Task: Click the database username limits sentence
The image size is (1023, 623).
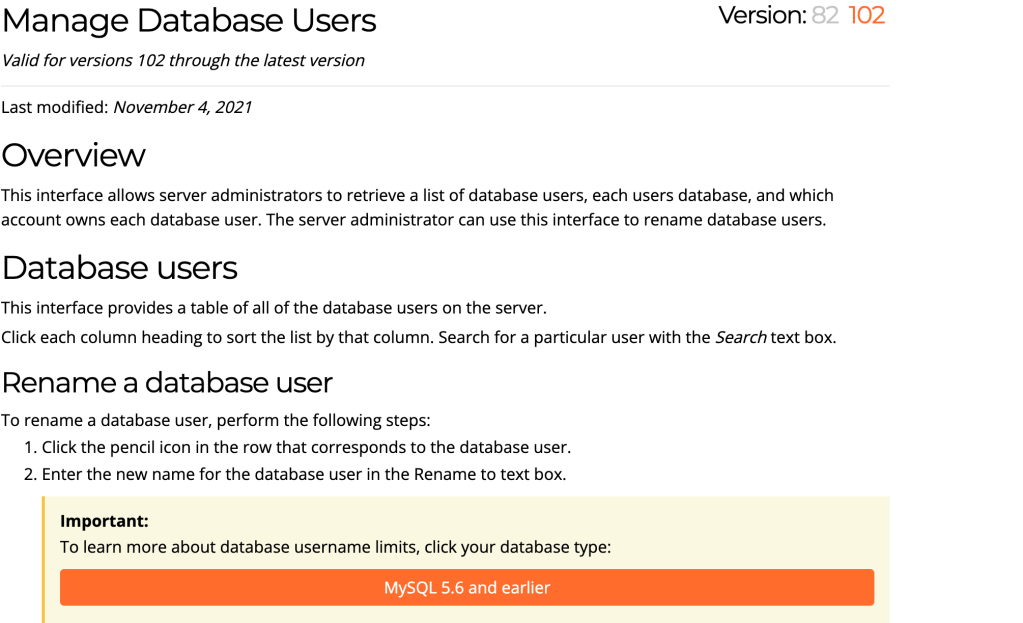Action: [x=335, y=547]
